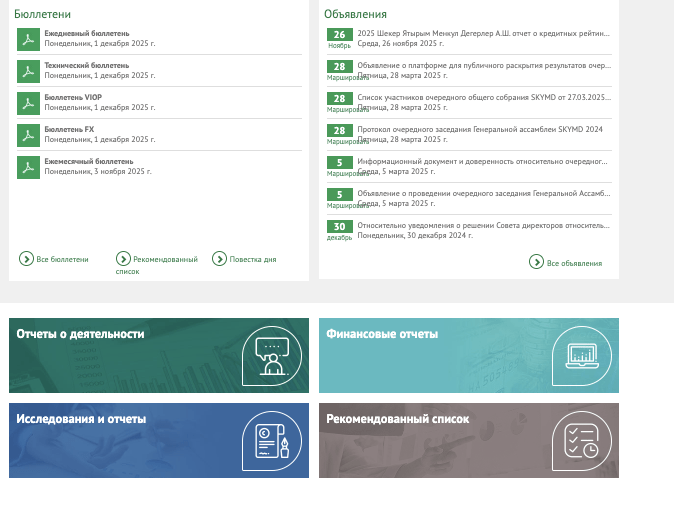Image resolution: width=674 pixels, height=508 pixels.
Task: Click presenter icon on Отчеты о деятельности banner
Action: click(271, 356)
